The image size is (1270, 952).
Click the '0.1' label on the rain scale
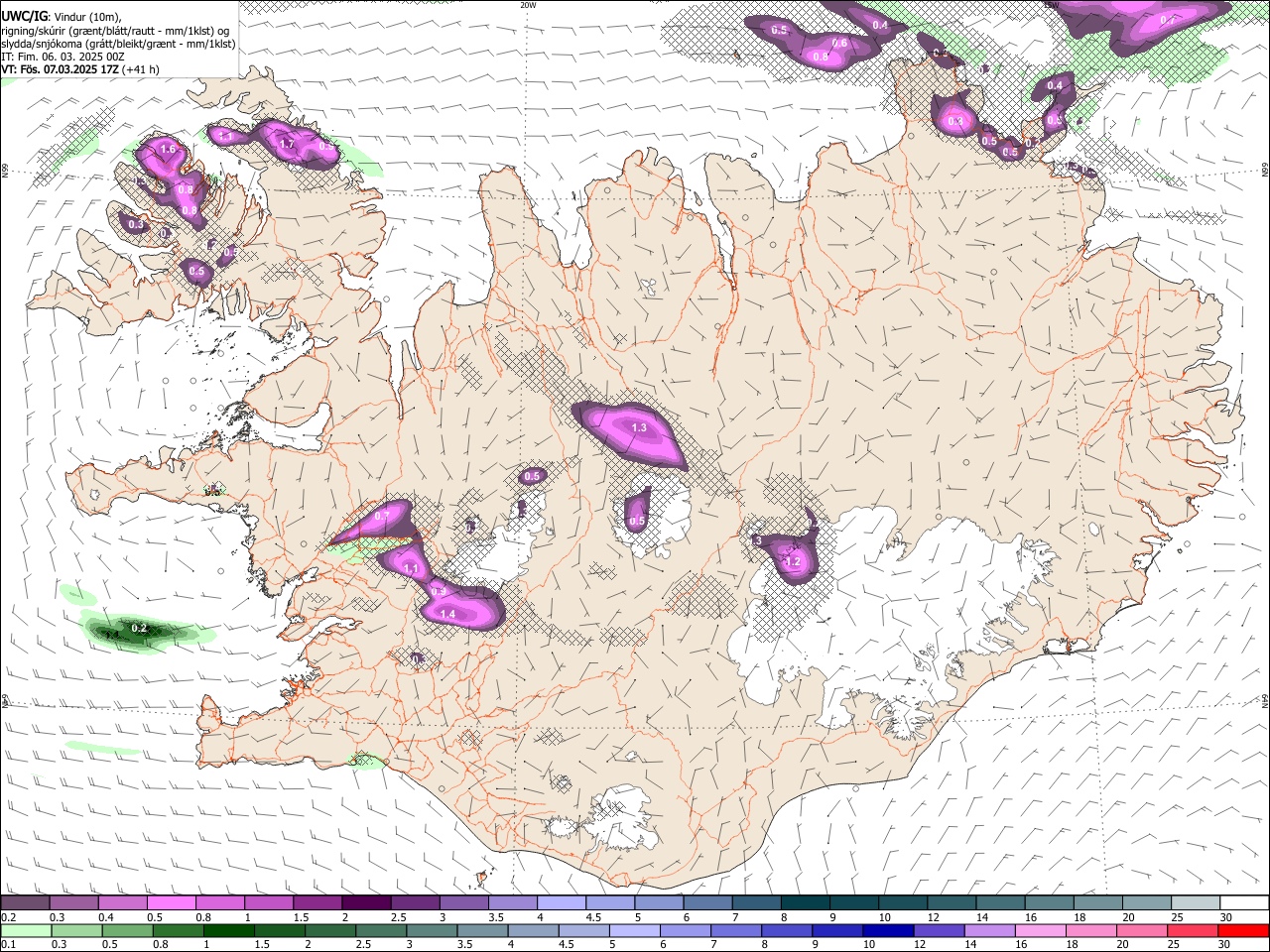[x=7, y=945]
